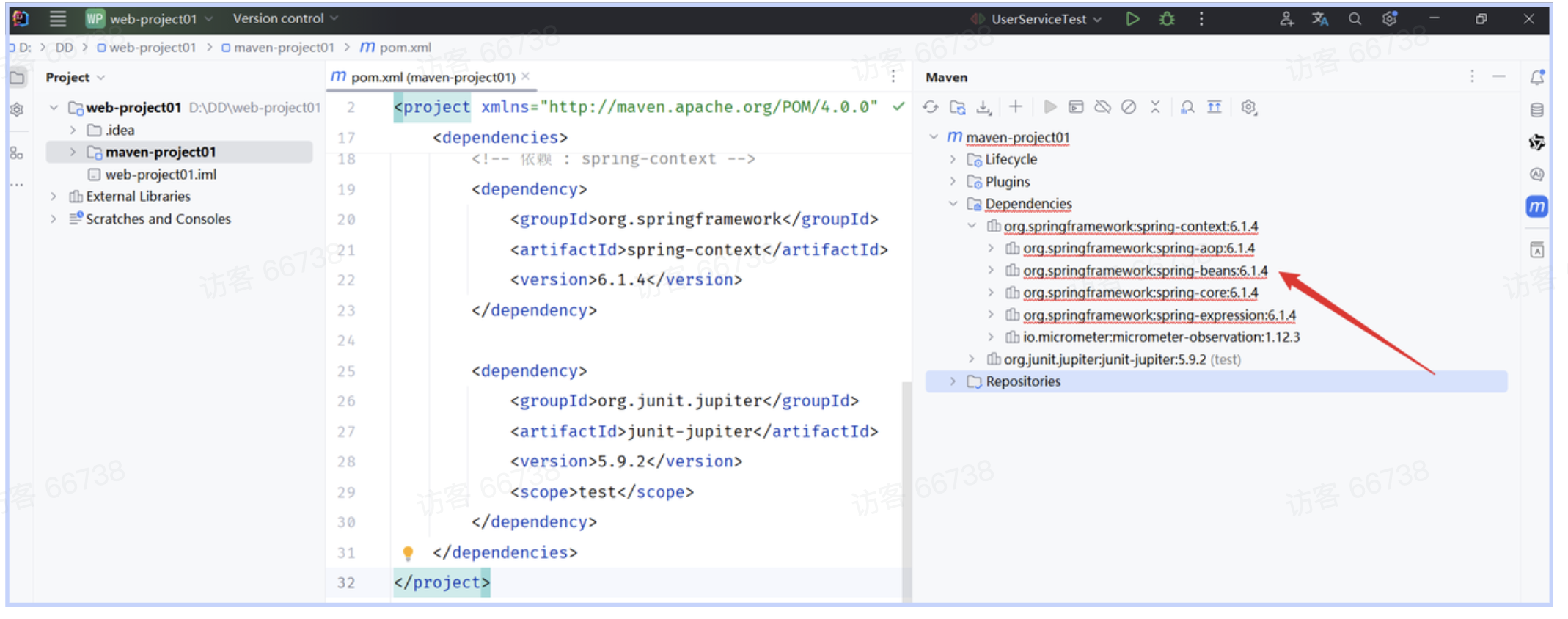
Task: Run the selected Maven build
Action: (1049, 107)
